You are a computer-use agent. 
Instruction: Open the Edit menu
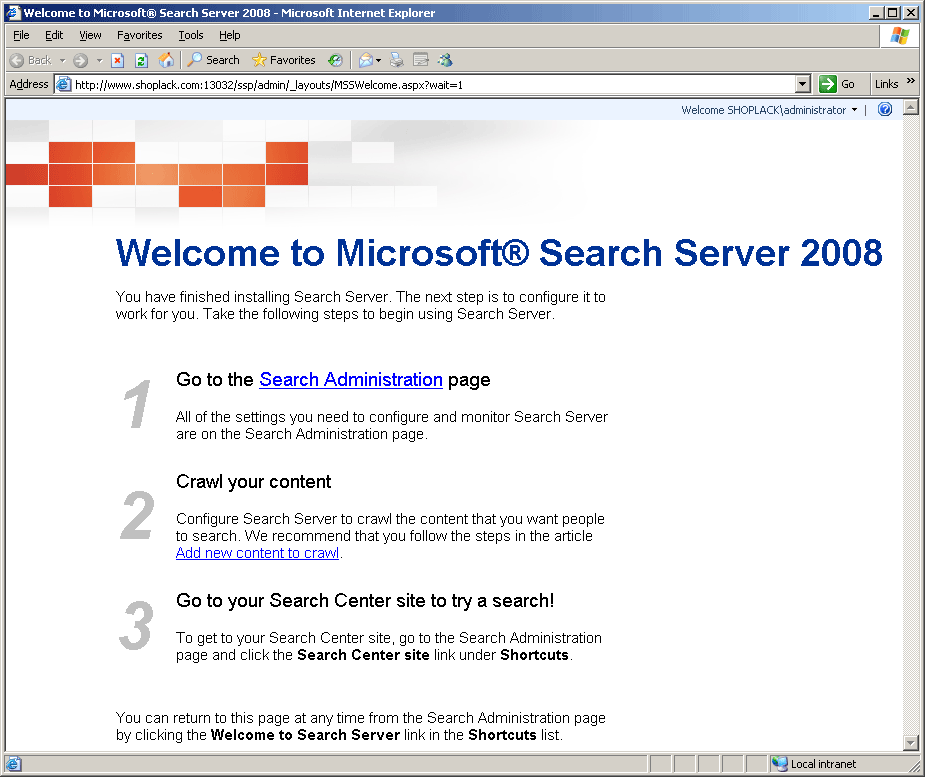click(54, 35)
